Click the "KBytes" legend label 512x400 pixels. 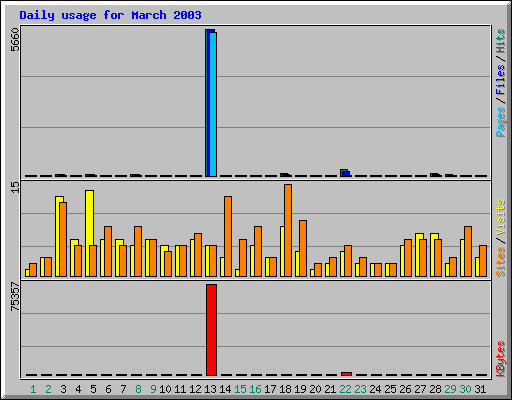pos(500,359)
